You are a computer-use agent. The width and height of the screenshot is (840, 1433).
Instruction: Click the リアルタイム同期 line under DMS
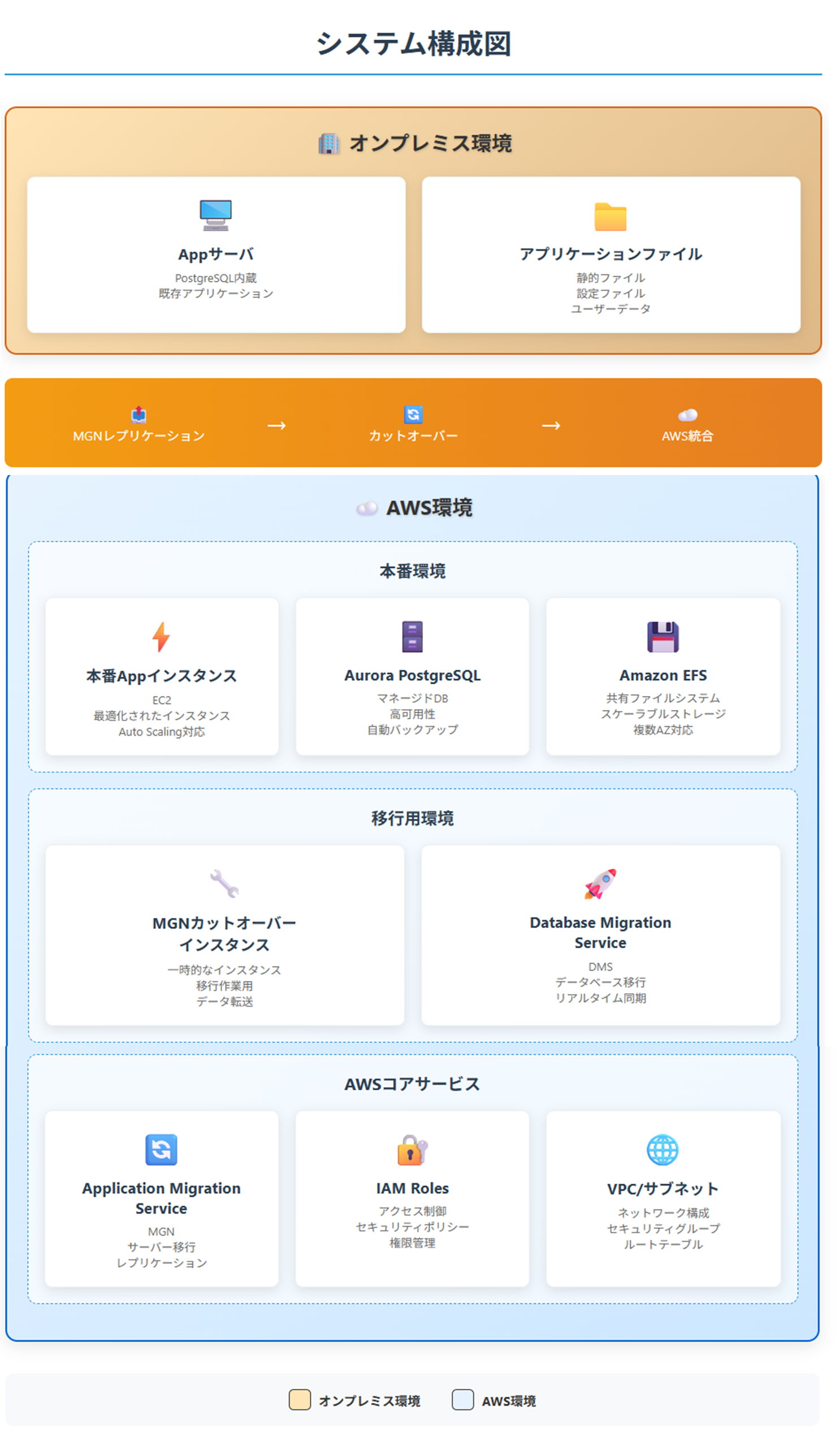pos(601,999)
